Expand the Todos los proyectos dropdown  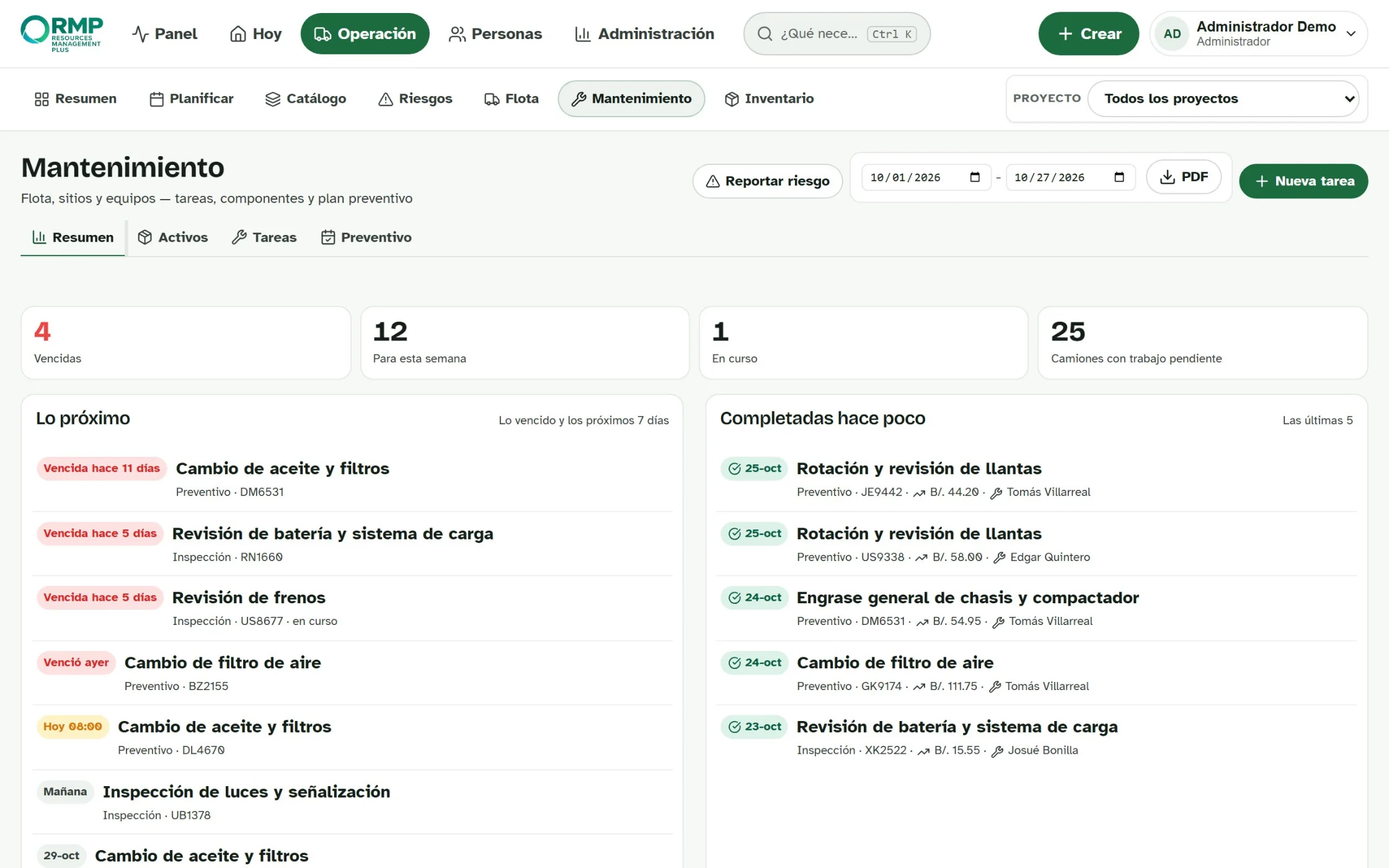1223,99
